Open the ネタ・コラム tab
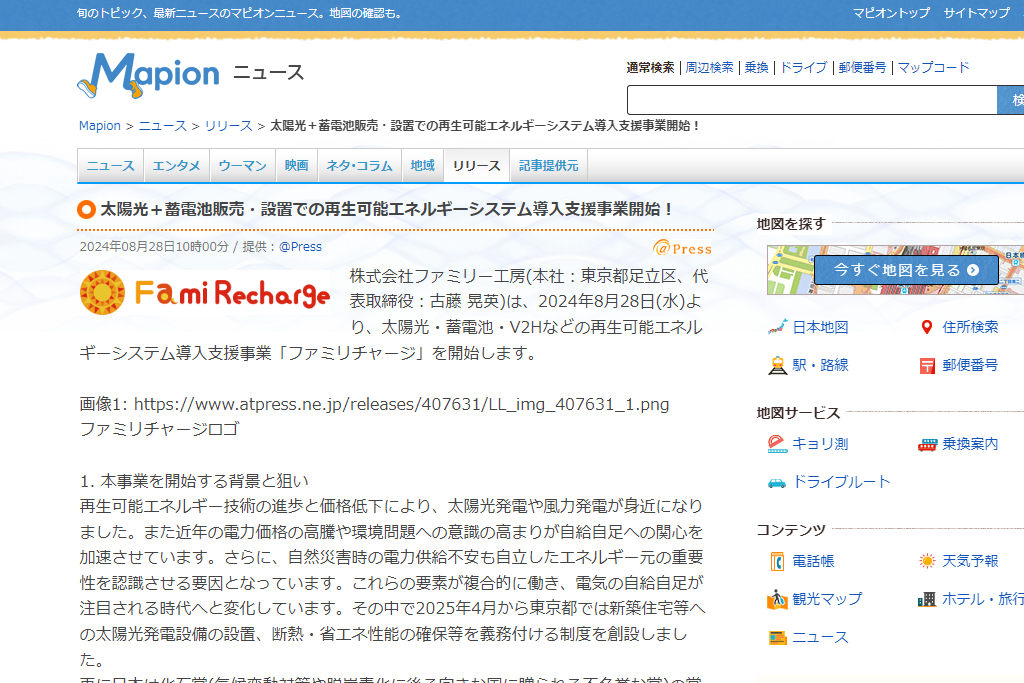 (x=359, y=166)
